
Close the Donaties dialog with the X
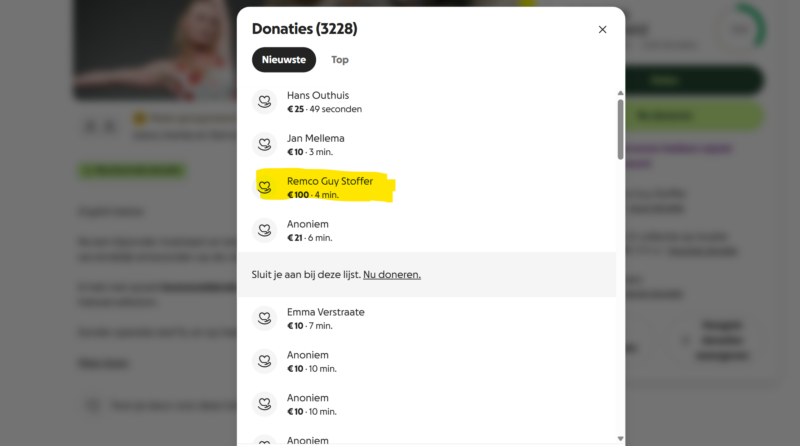[x=603, y=30]
